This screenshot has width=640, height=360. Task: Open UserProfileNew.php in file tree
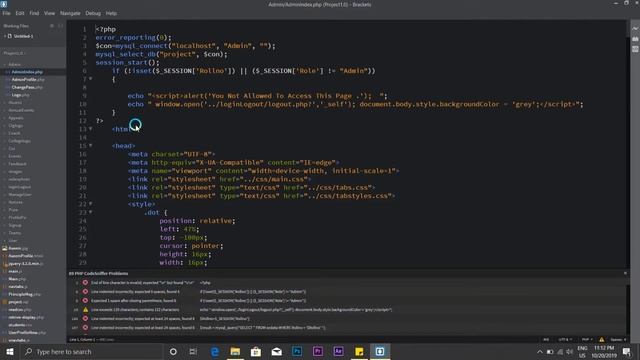coord(27,333)
